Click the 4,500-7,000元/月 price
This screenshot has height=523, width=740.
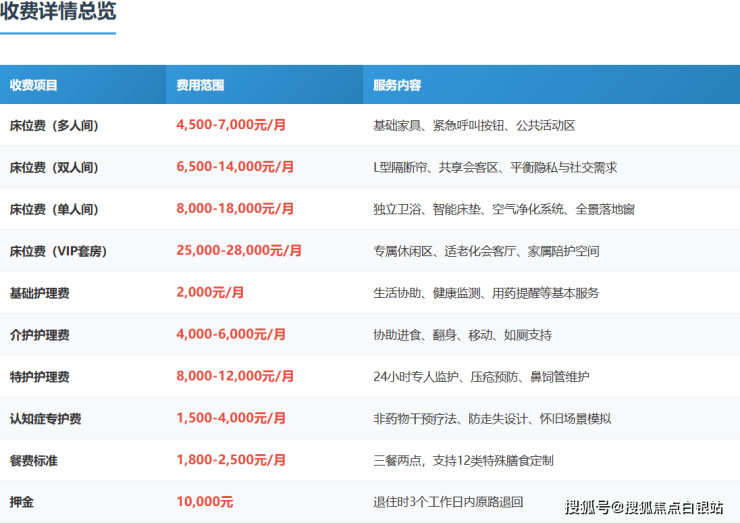[231, 126]
